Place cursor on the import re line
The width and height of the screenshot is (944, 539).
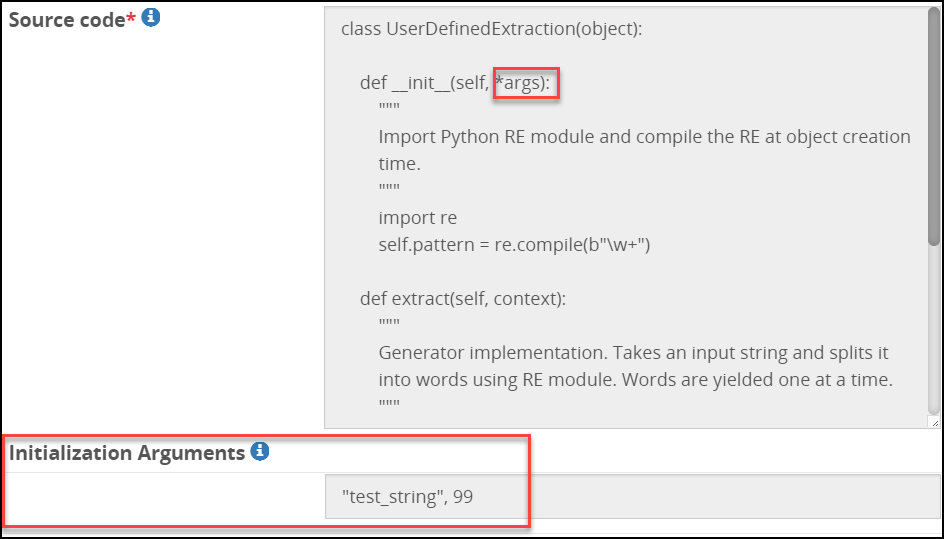(x=417, y=217)
